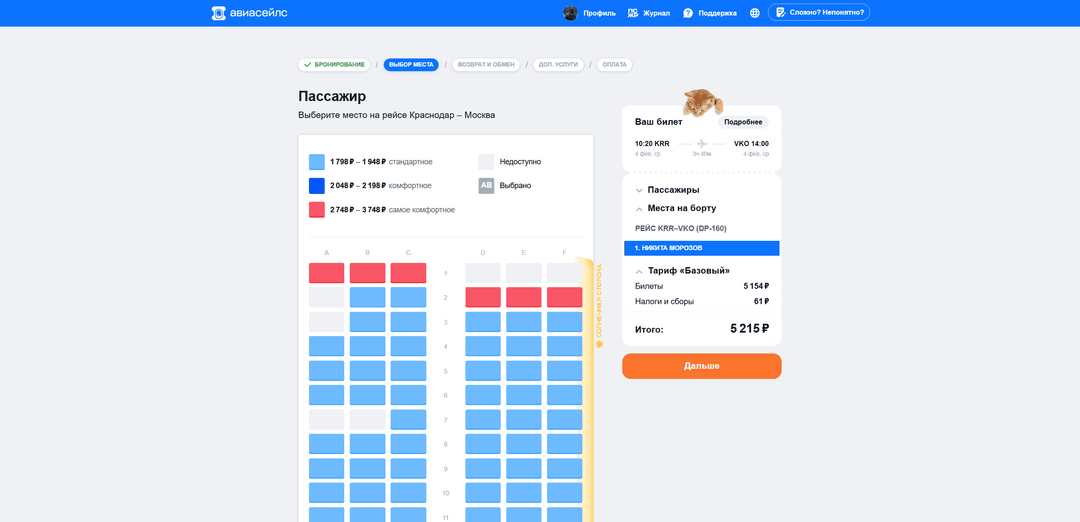Choose blue seat 10A
The width and height of the screenshot is (1080, 522).
tap(326, 493)
